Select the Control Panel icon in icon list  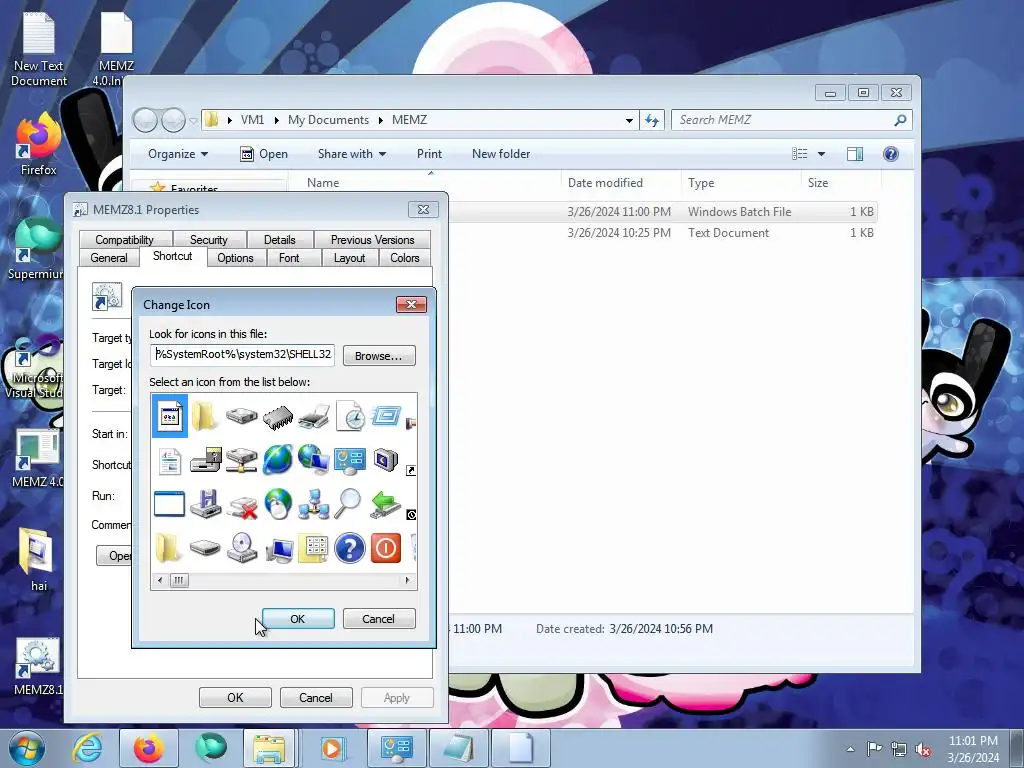click(x=351, y=460)
